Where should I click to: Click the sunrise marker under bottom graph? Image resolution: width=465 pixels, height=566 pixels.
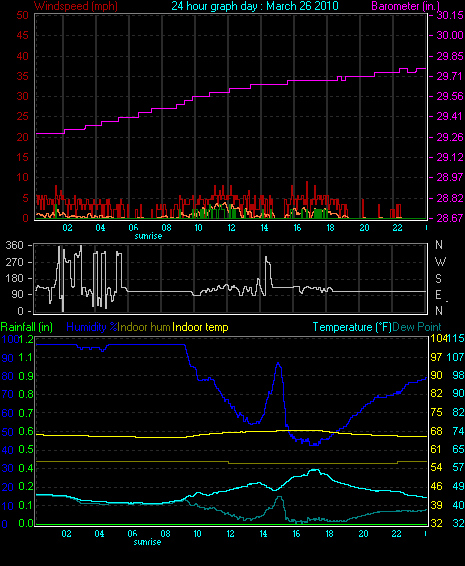coord(147,542)
